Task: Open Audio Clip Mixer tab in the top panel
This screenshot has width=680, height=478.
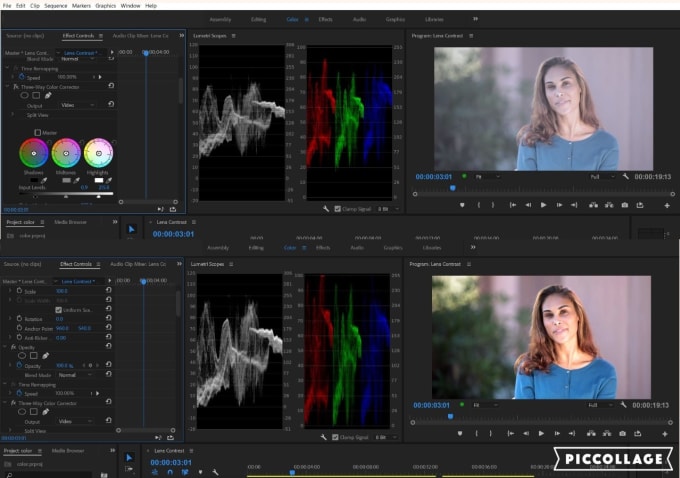Action: (x=140, y=36)
